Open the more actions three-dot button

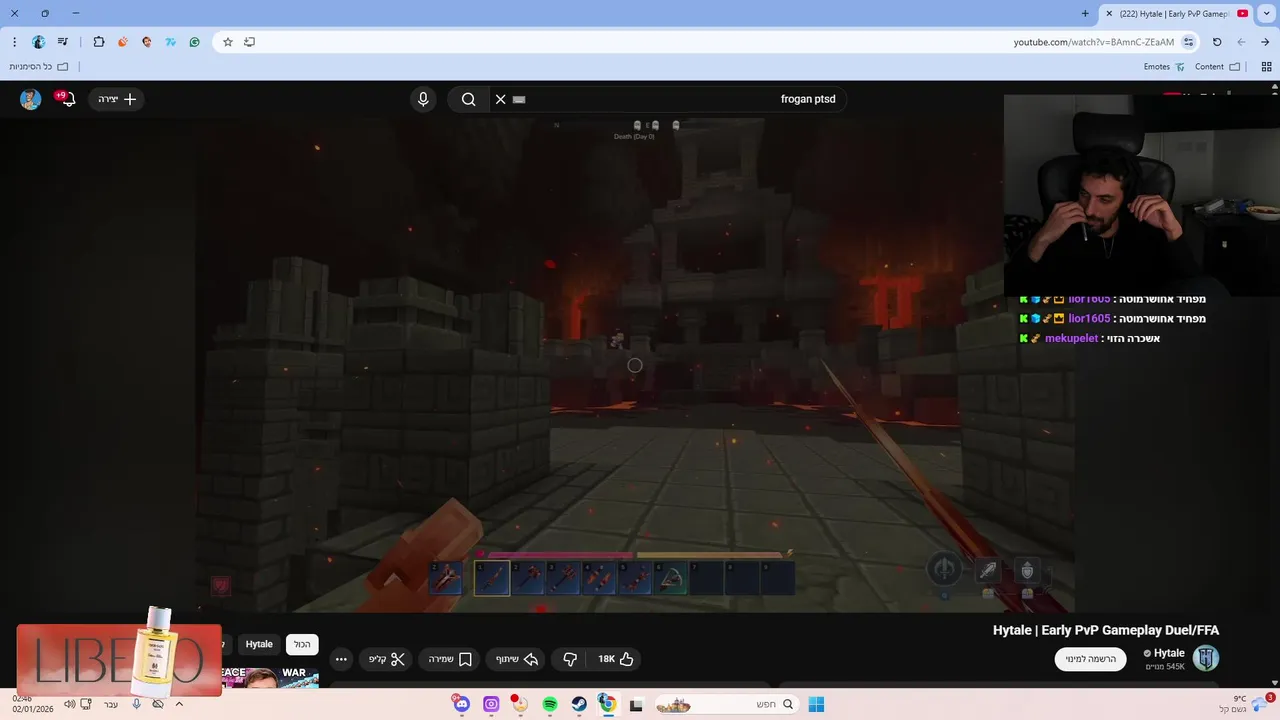341,659
